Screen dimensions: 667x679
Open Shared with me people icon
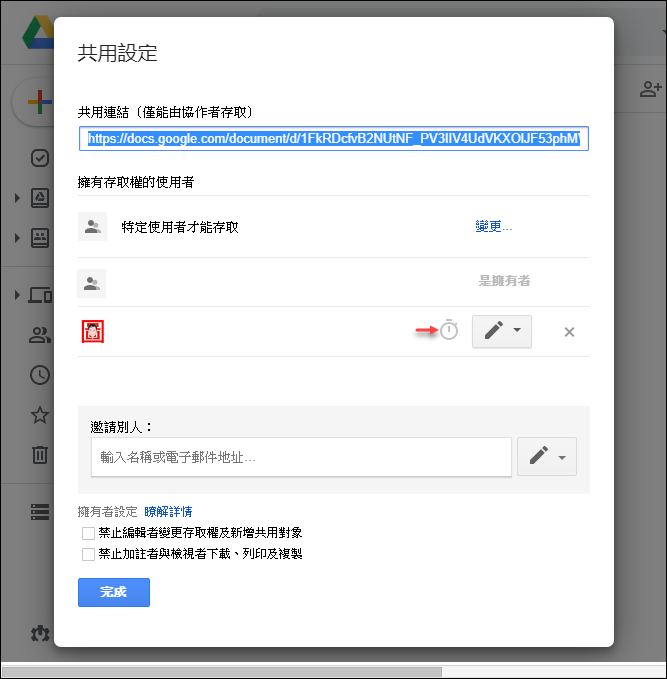[40, 335]
